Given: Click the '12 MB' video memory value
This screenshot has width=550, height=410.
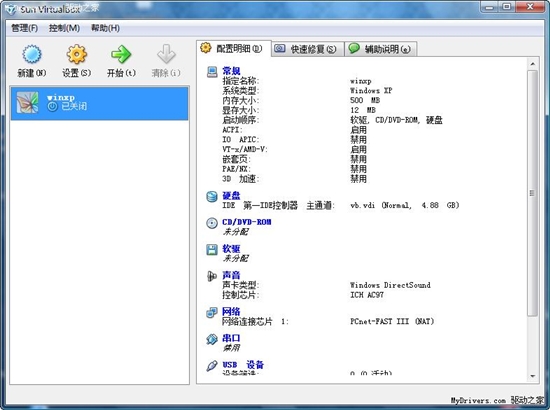Looking at the screenshot, I should pos(363,110).
